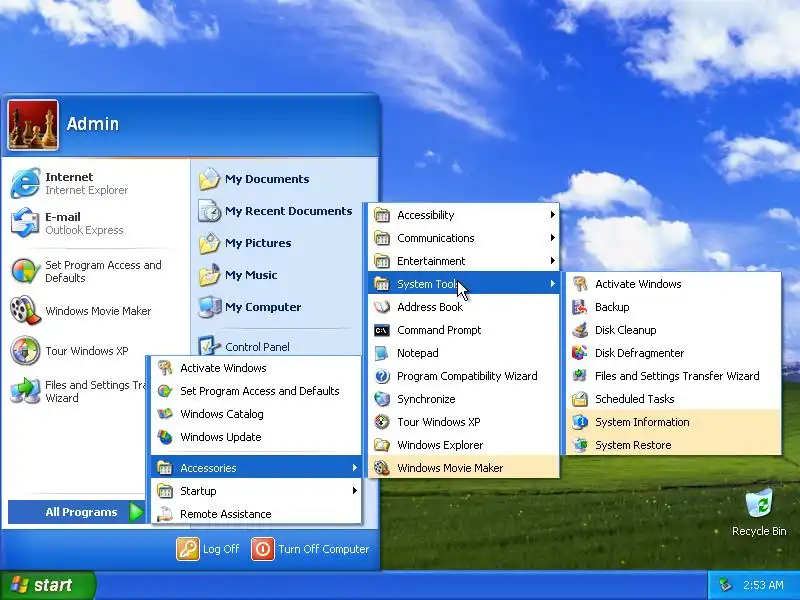This screenshot has height=600, width=800.
Task: Click the Windows Update icon
Action: [x=165, y=437]
